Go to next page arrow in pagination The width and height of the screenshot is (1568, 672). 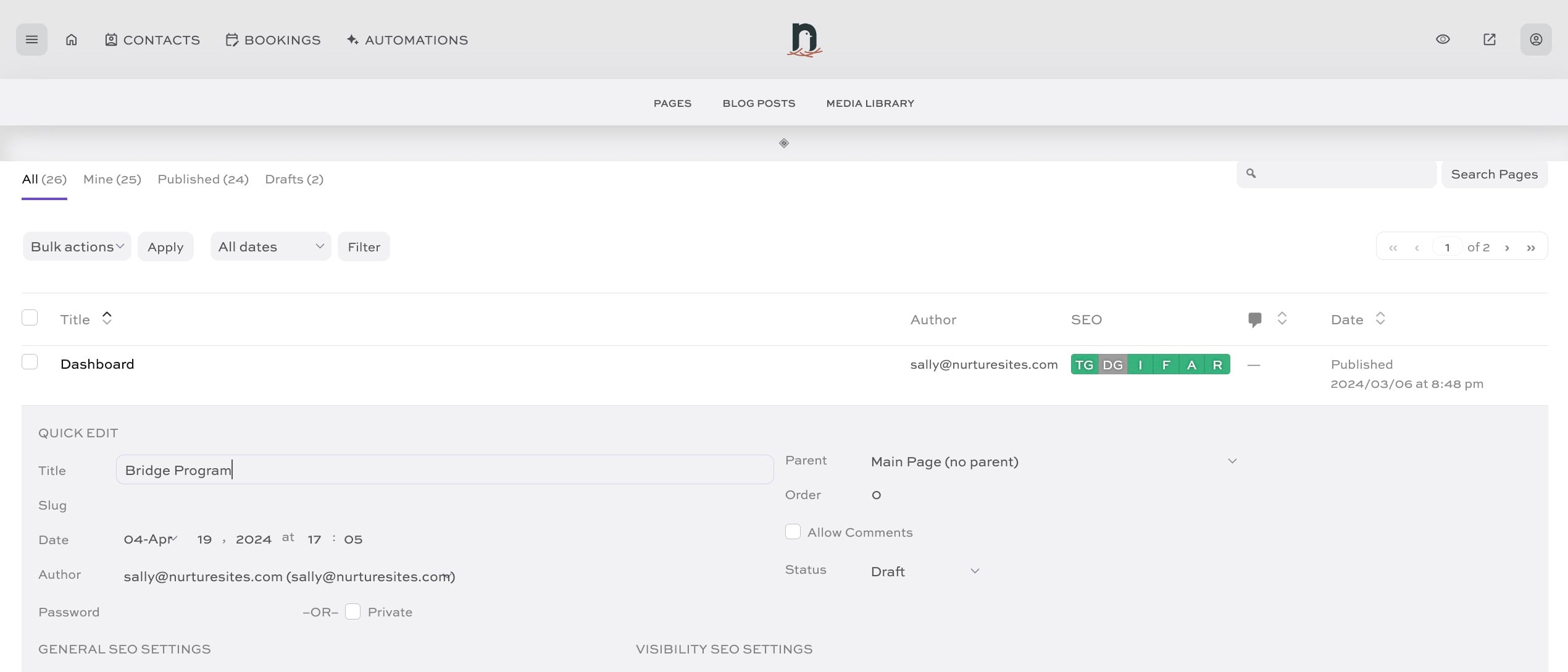pos(1507,248)
